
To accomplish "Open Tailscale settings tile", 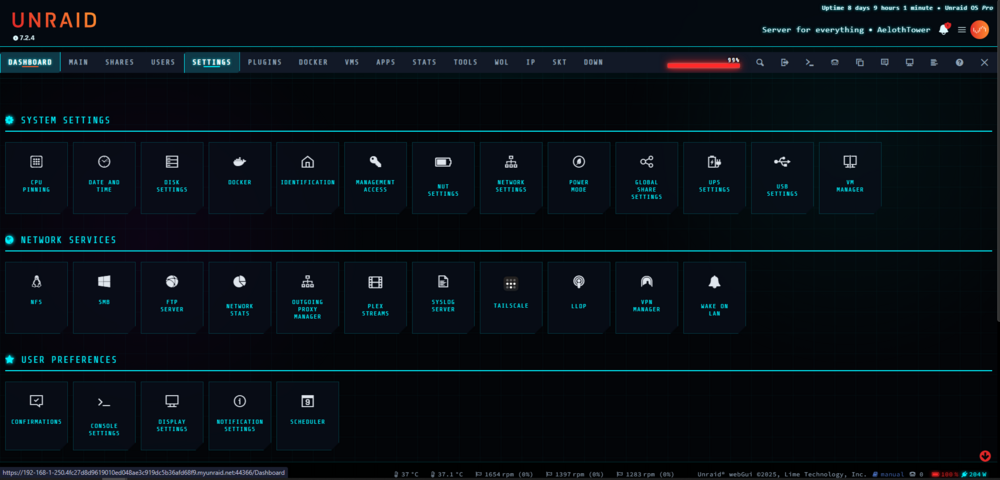I will click(511, 298).
